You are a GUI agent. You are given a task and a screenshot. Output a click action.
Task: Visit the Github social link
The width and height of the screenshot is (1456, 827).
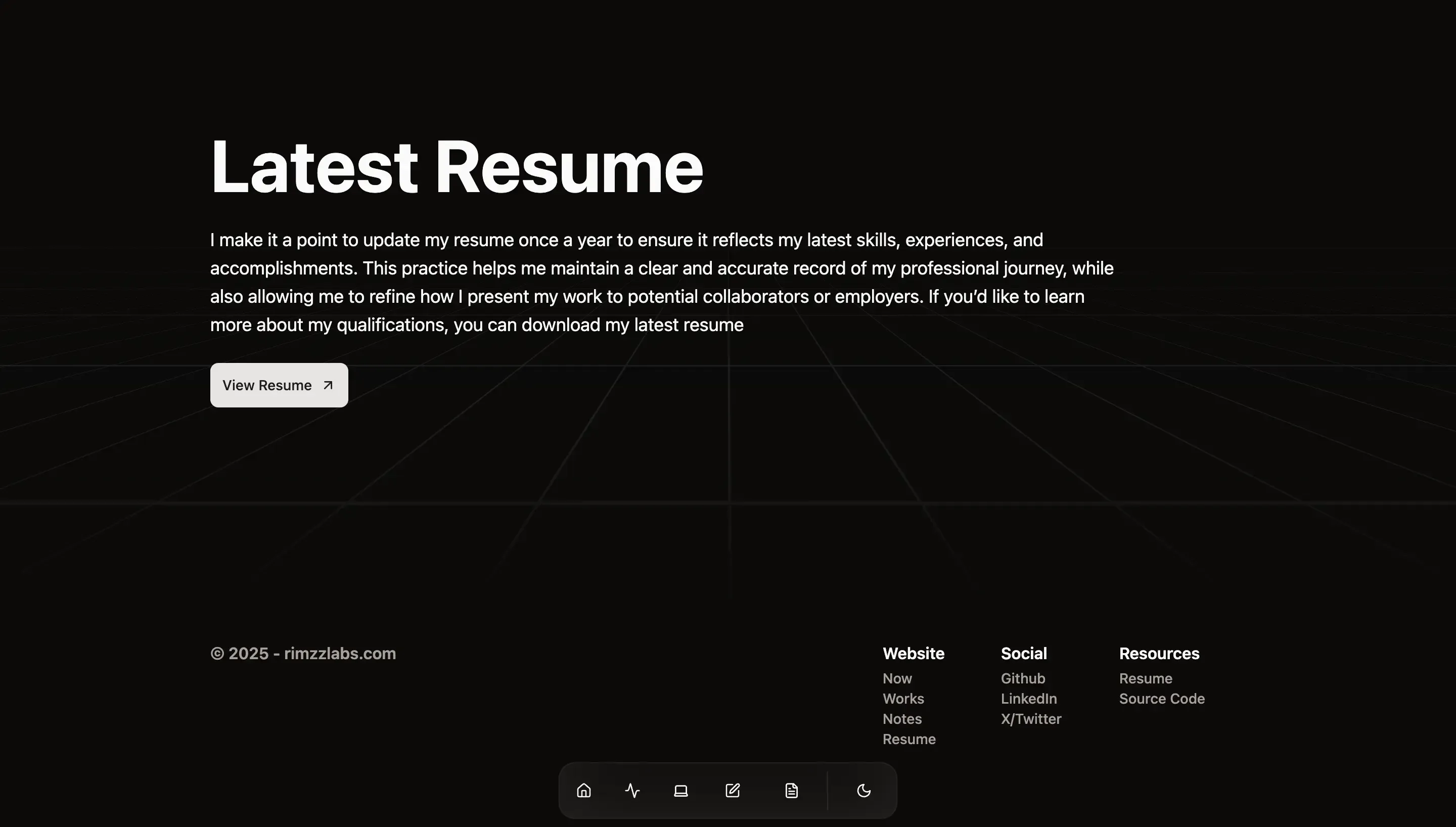pos(1022,678)
